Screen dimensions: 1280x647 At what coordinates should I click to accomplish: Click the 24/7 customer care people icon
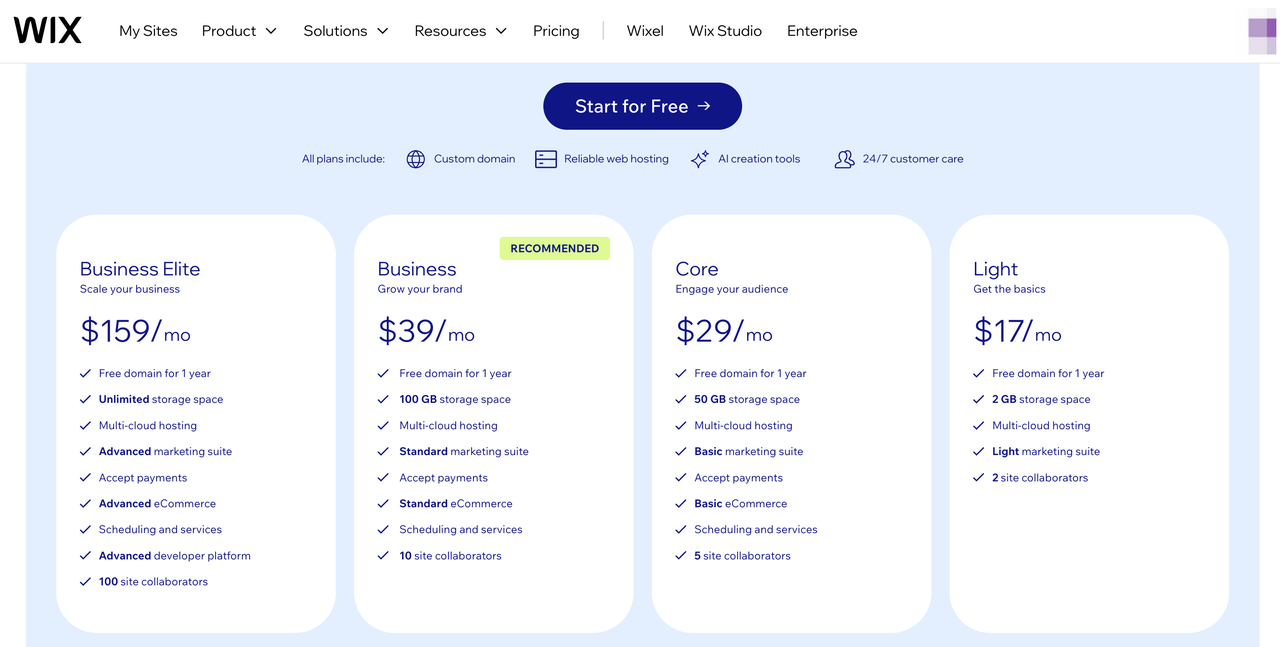point(844,158)
